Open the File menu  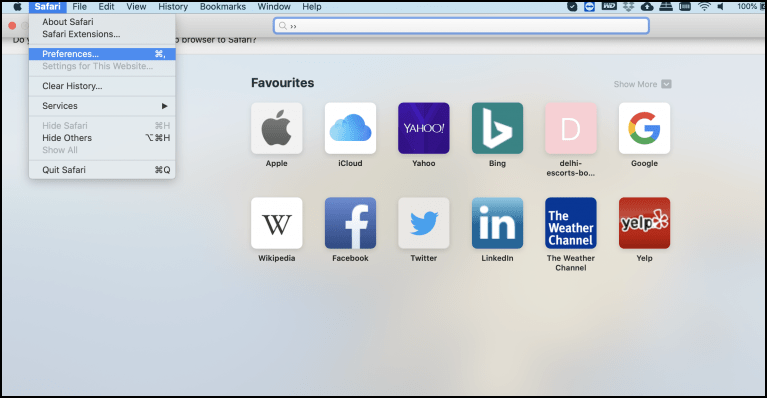[x=79, y=6]
